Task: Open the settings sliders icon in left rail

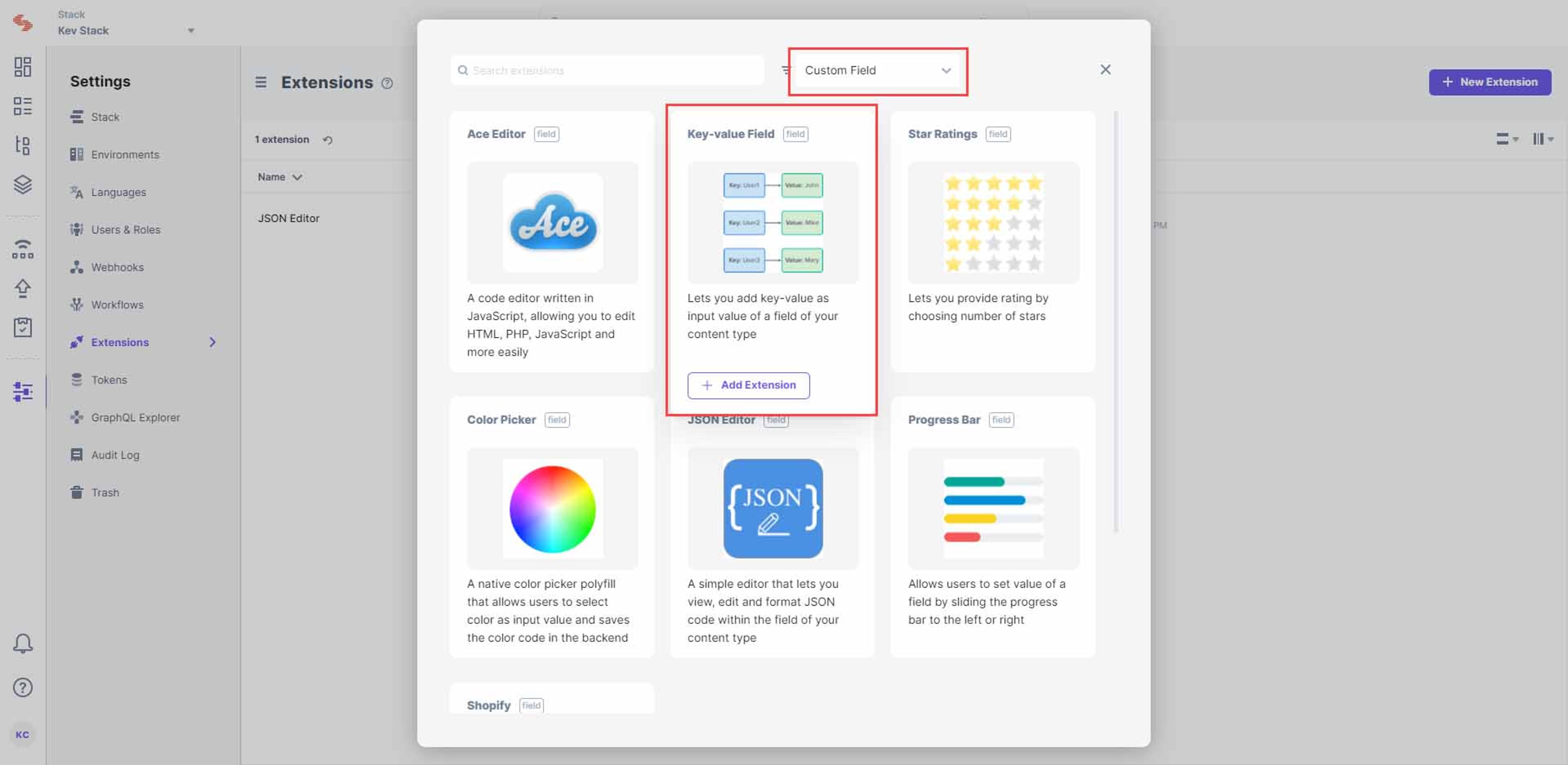Action: (22, 392)
